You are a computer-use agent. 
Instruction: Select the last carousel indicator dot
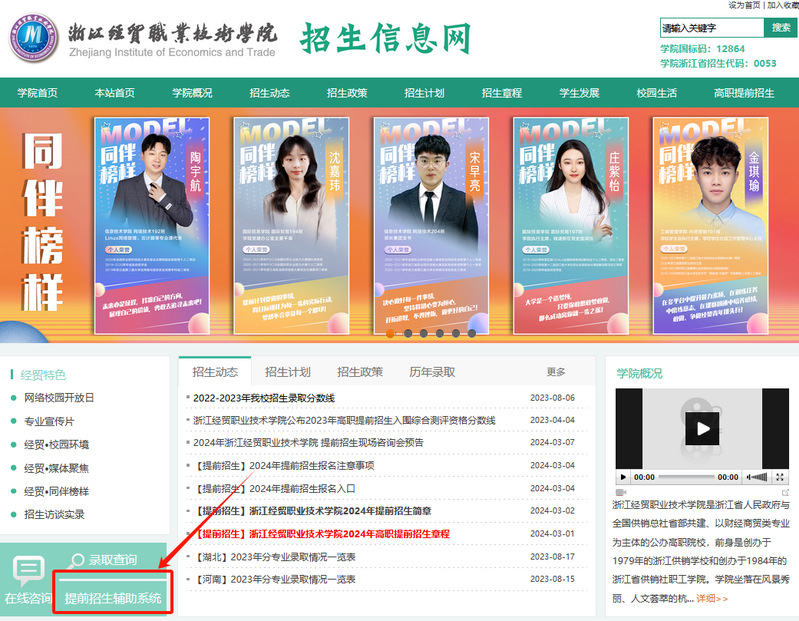pyautogui.click(x=473, y=333)
